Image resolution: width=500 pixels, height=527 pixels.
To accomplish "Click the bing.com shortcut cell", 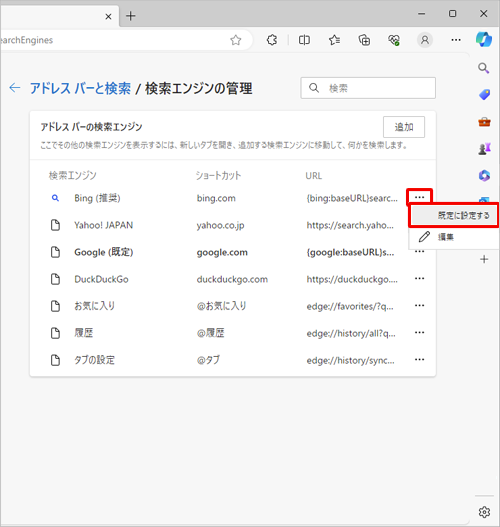I will pos(216,198).
